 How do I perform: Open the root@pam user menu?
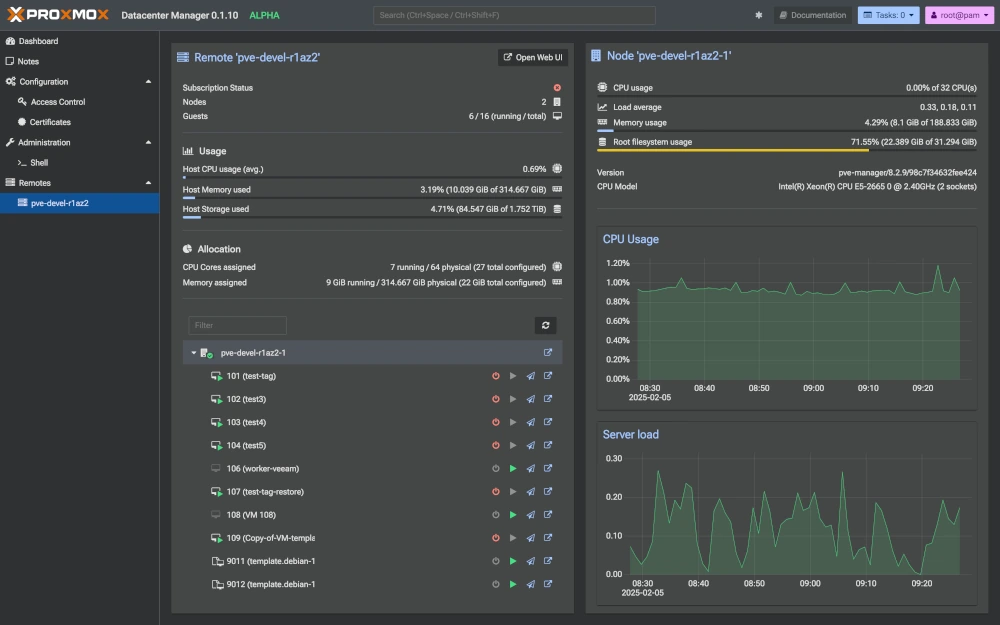[959, 15]
